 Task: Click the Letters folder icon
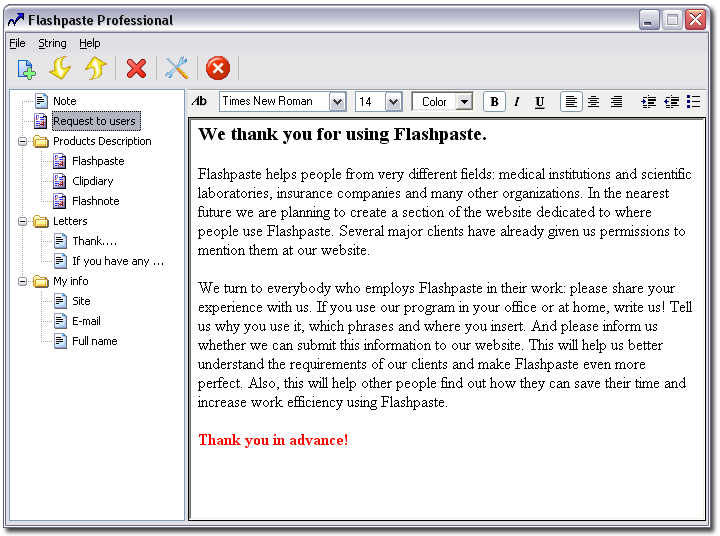(x=41, y=221)
